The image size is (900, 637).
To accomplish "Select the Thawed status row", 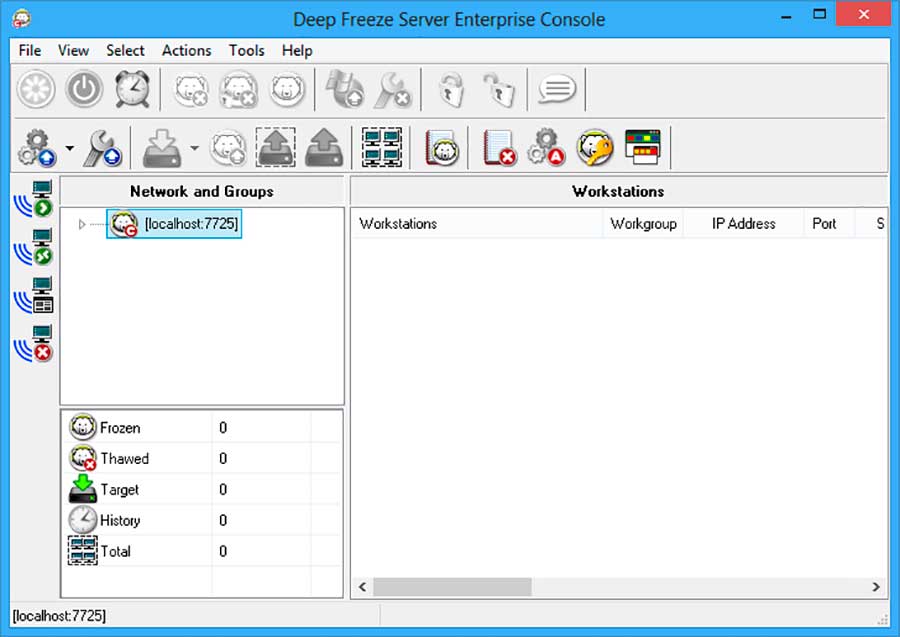I will tap(202, 459).
